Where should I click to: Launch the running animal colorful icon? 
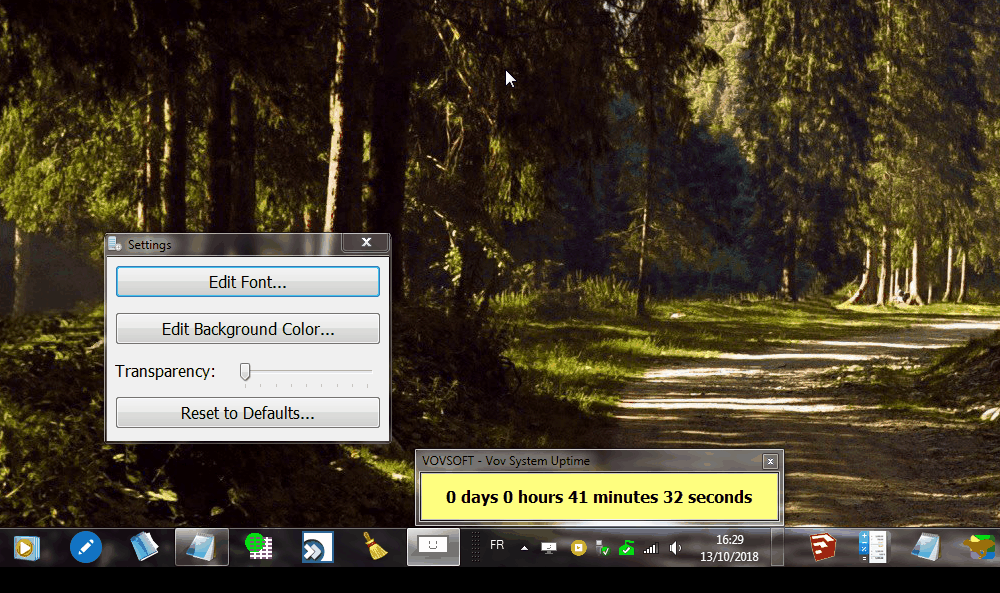980,547
